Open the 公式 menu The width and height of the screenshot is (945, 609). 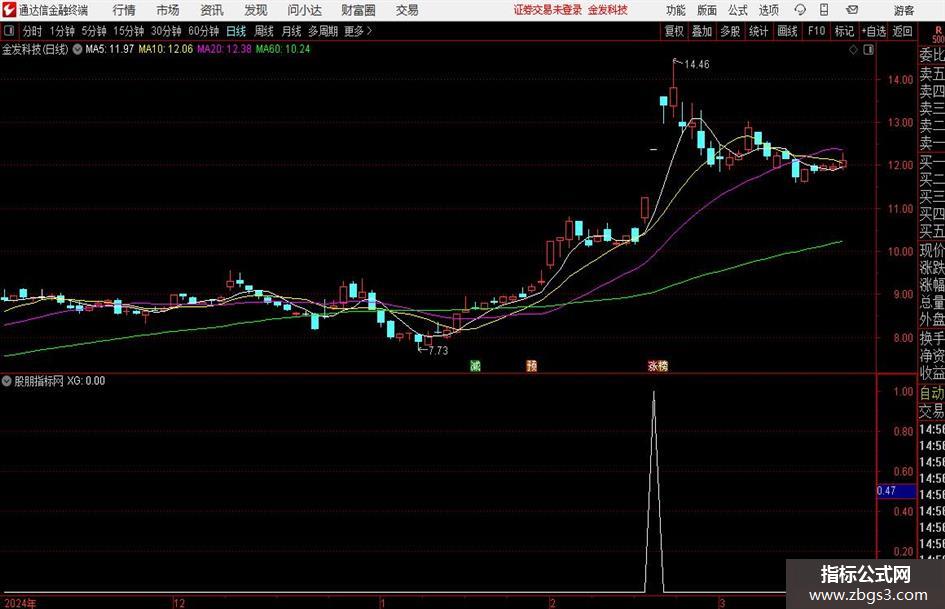(738, 10)
